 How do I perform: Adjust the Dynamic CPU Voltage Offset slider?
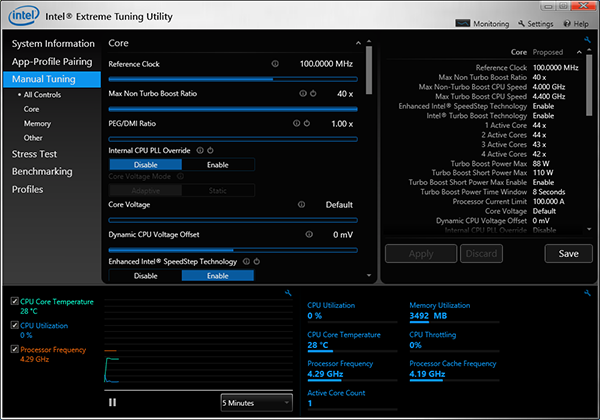[232, 249]
